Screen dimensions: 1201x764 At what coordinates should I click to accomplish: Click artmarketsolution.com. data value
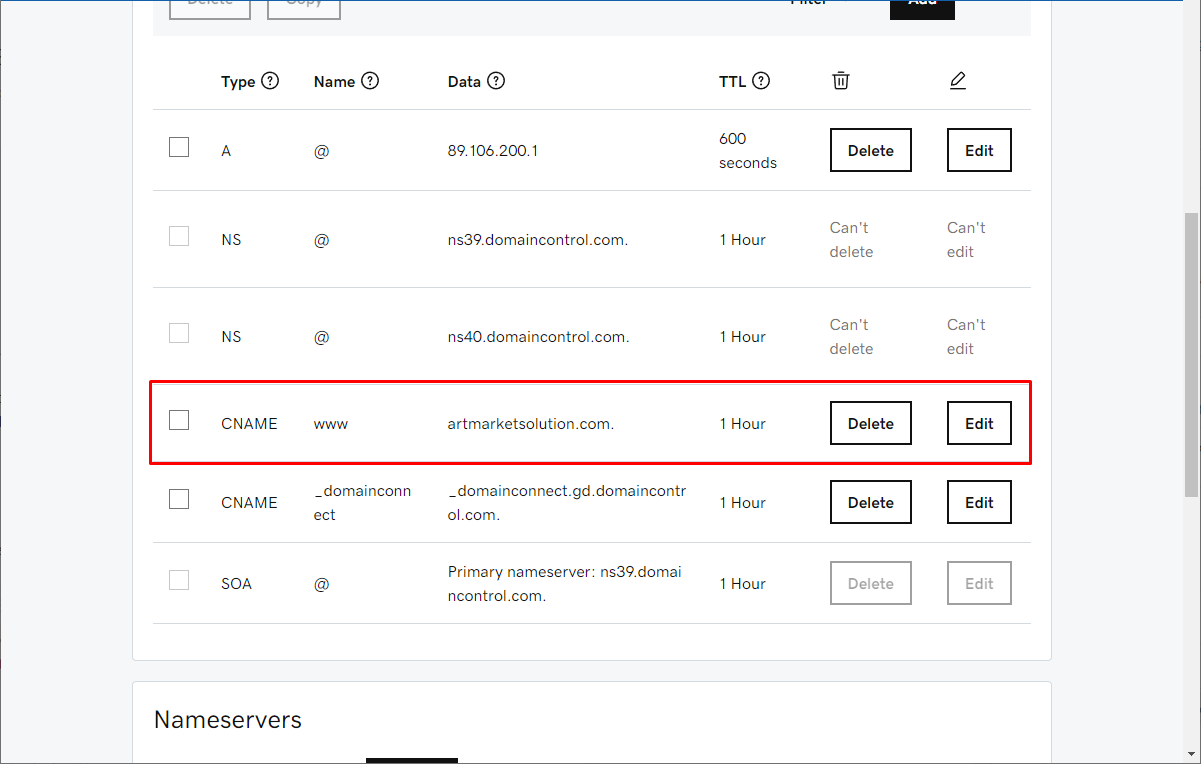(530, 424)
